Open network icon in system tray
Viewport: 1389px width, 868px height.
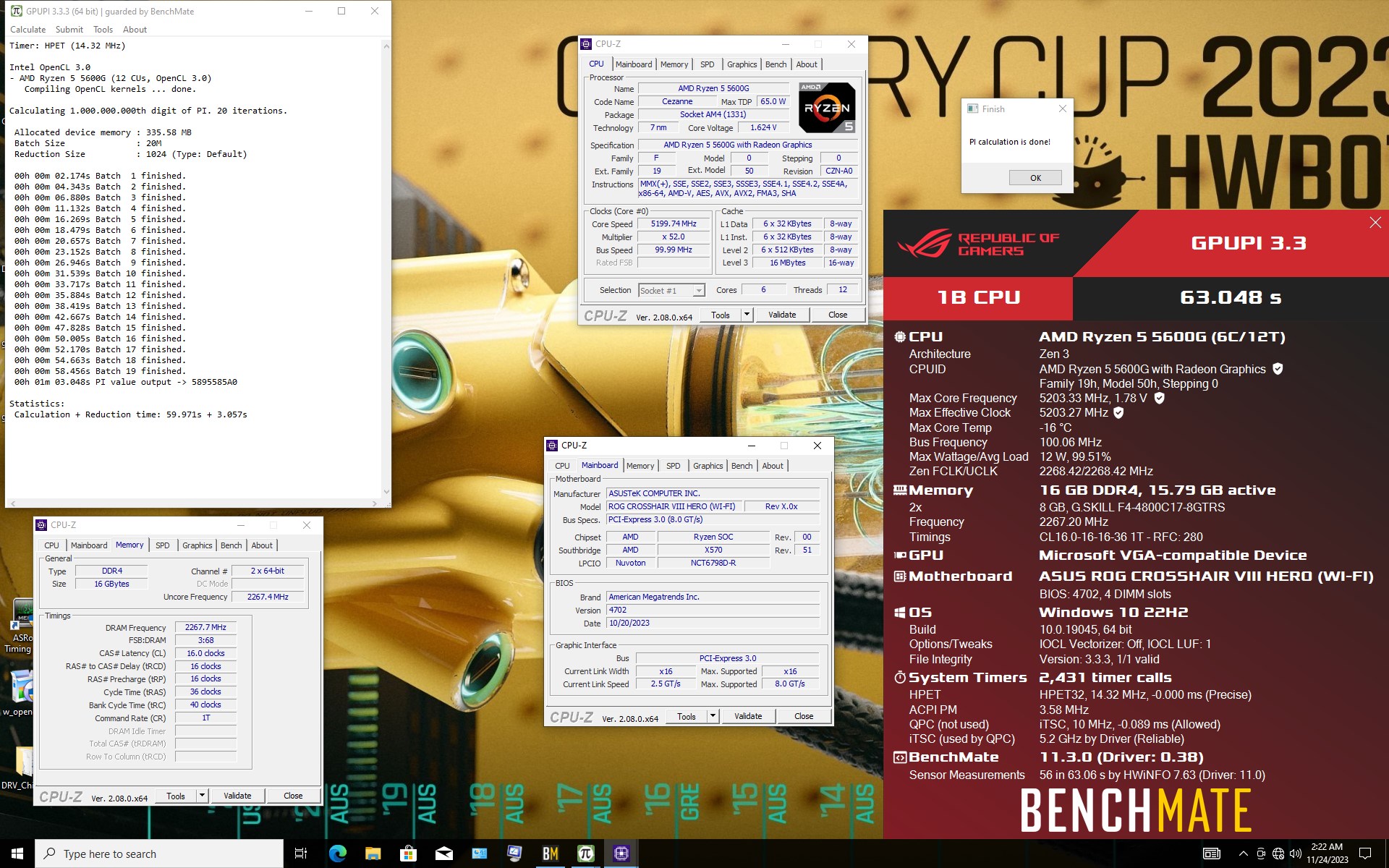point(1278,854)
